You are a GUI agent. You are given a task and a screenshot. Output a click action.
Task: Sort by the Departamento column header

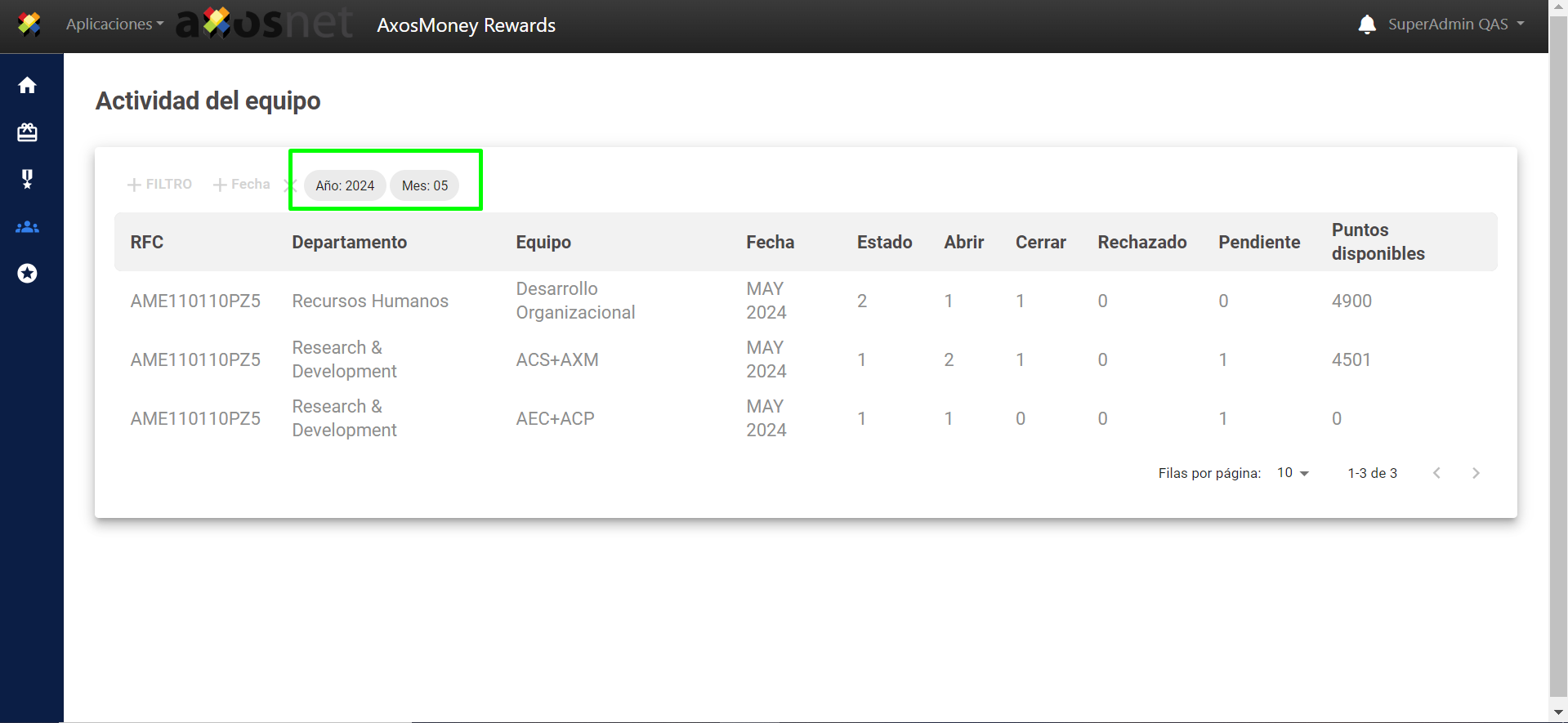click(350, 242)
